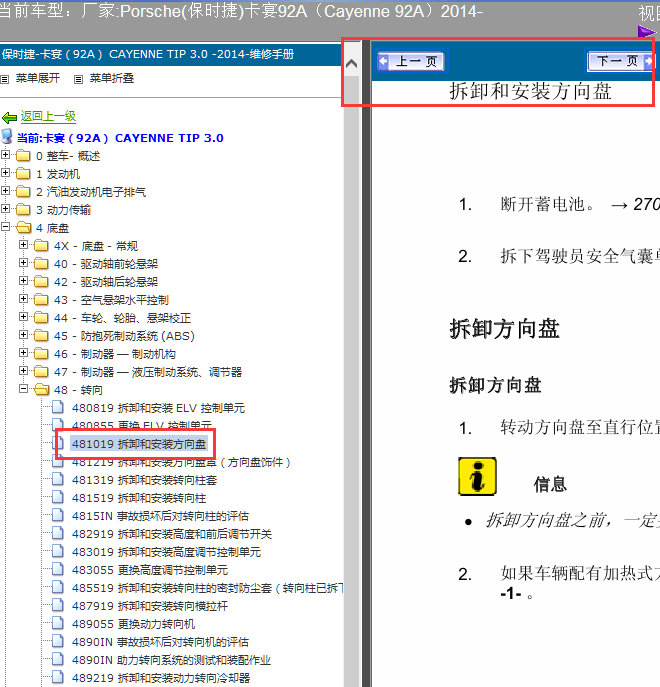The height and width of the screenshot is (687, 660).
Task: Click open folder icon of 48 - 转向
Action: point(42,389)
